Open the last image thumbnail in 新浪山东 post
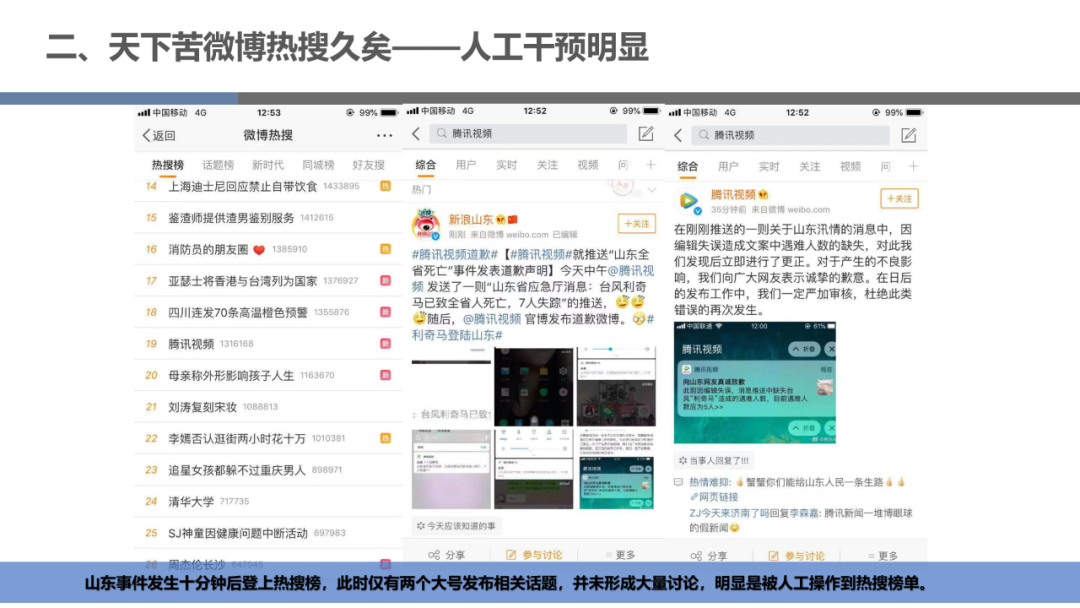The image size is (1080, 608). pyautogui.click(x=616, y=470)
